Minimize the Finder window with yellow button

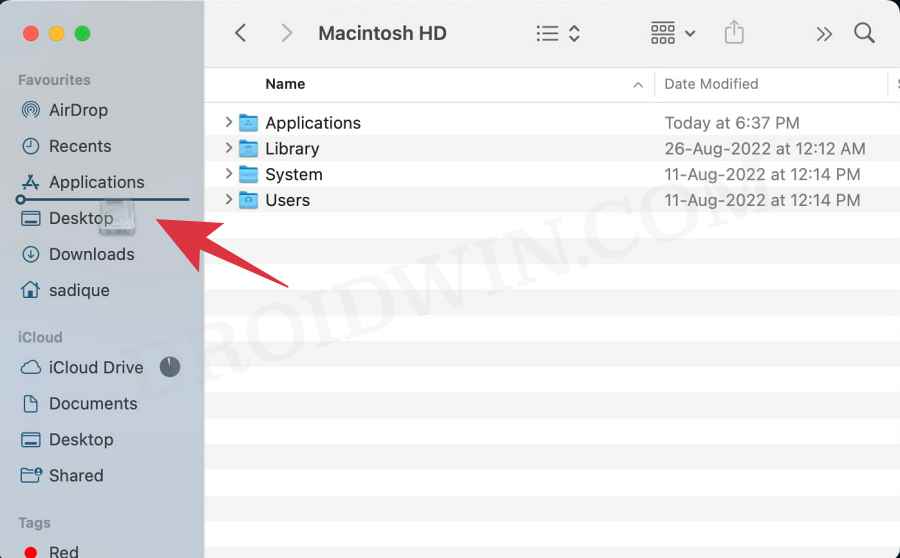click(x=56, y=33)
